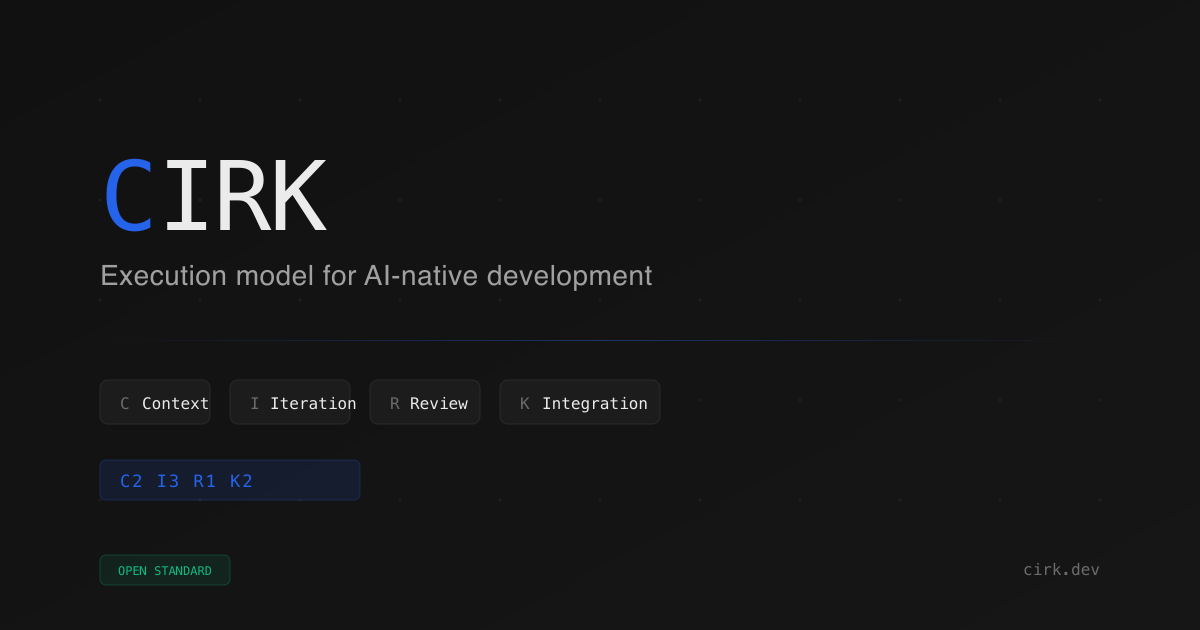
Task: Click the gray I letter icon beside Iteration
Action: (255, 404)
